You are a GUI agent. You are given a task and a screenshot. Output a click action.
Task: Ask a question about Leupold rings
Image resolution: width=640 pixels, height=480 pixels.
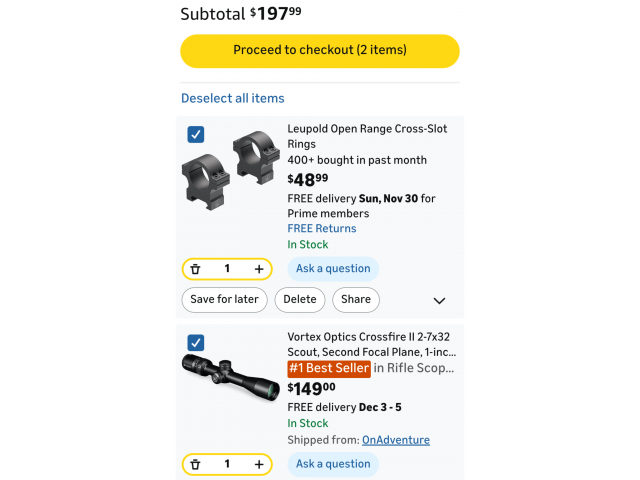tap(333, 268)
